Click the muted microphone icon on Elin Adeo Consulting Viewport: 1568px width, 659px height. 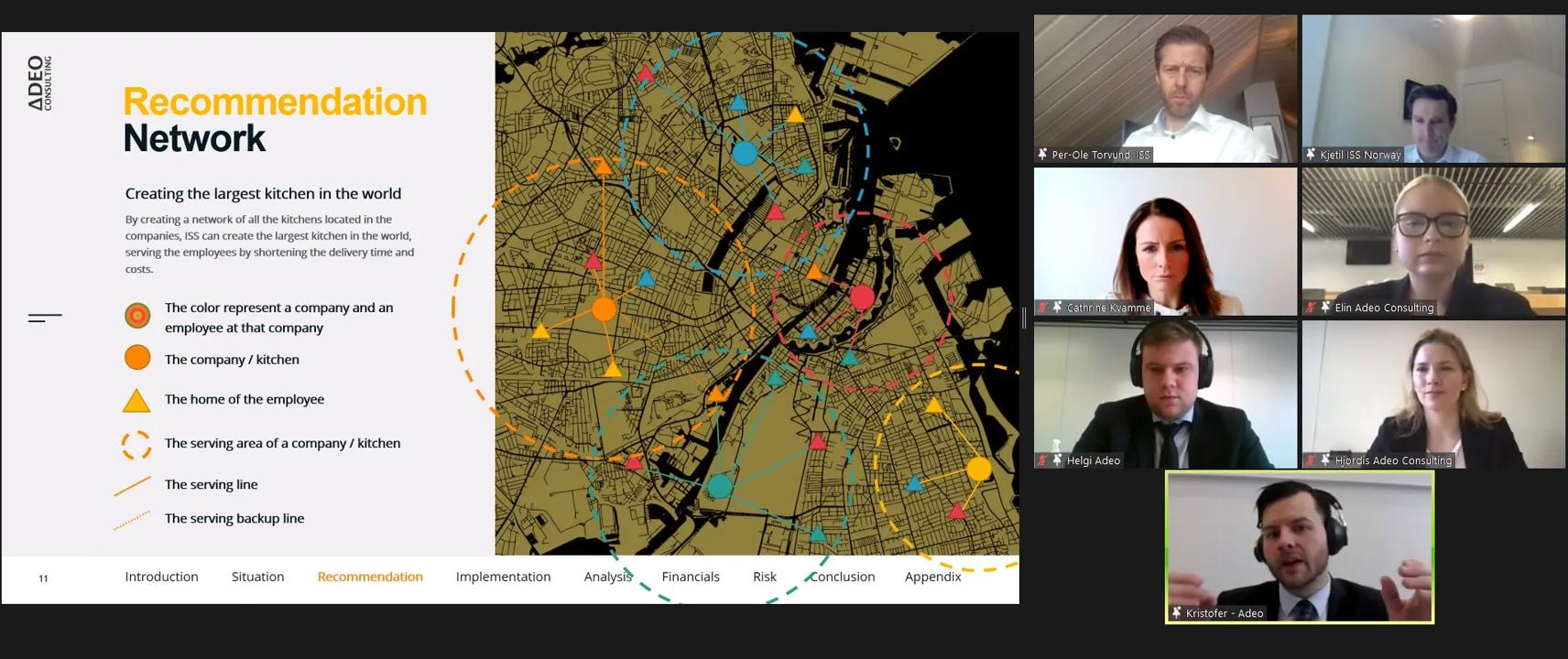point(1311,308)
